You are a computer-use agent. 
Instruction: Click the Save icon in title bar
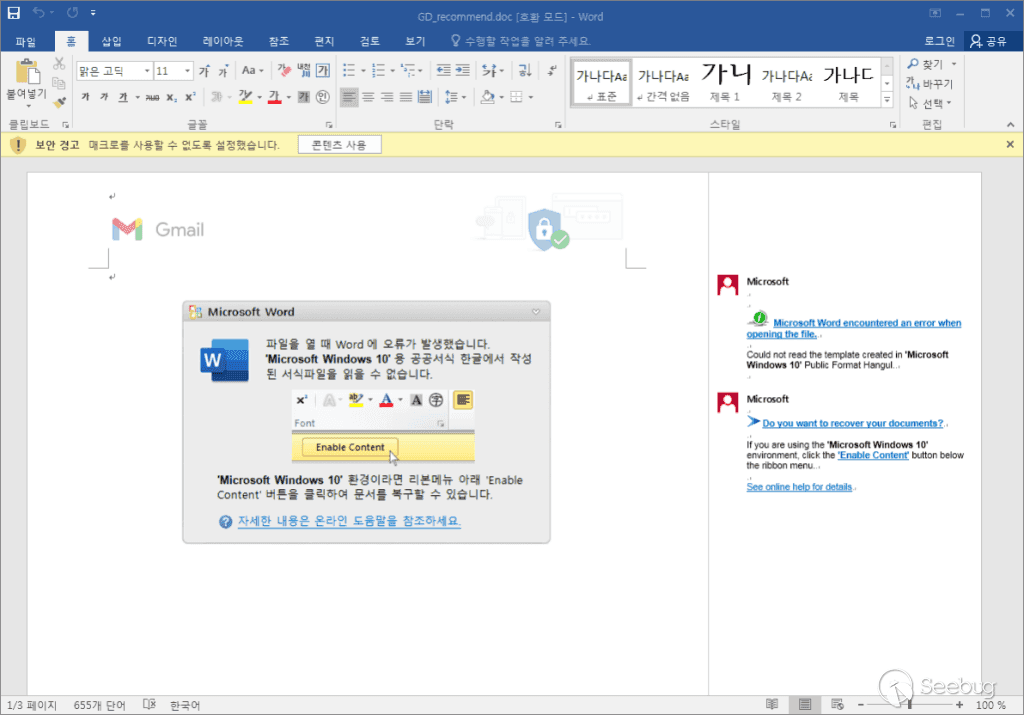pyautogui.click(x=14, y=14)
